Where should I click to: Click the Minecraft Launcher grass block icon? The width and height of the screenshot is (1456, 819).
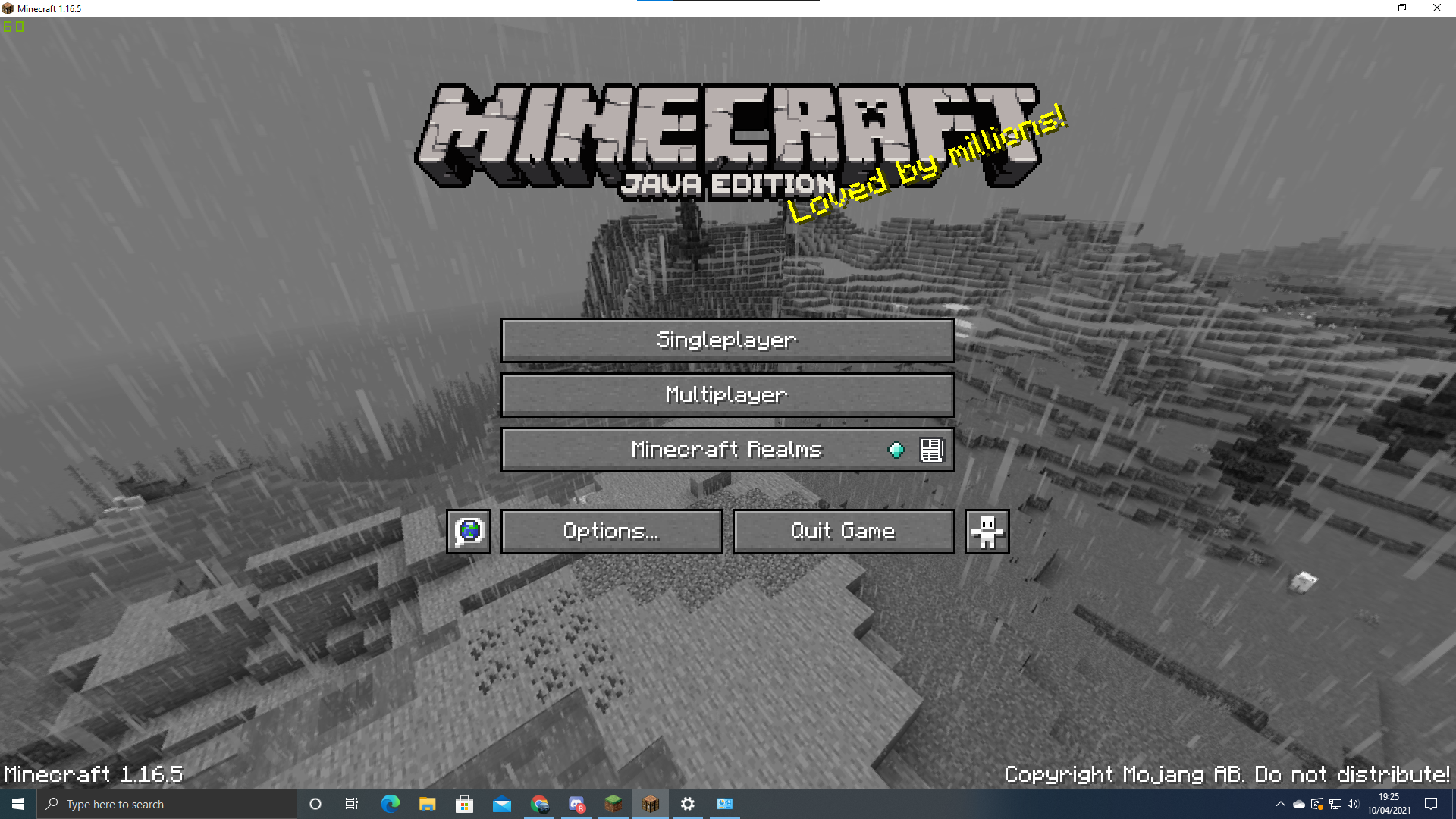coord(613,804)
